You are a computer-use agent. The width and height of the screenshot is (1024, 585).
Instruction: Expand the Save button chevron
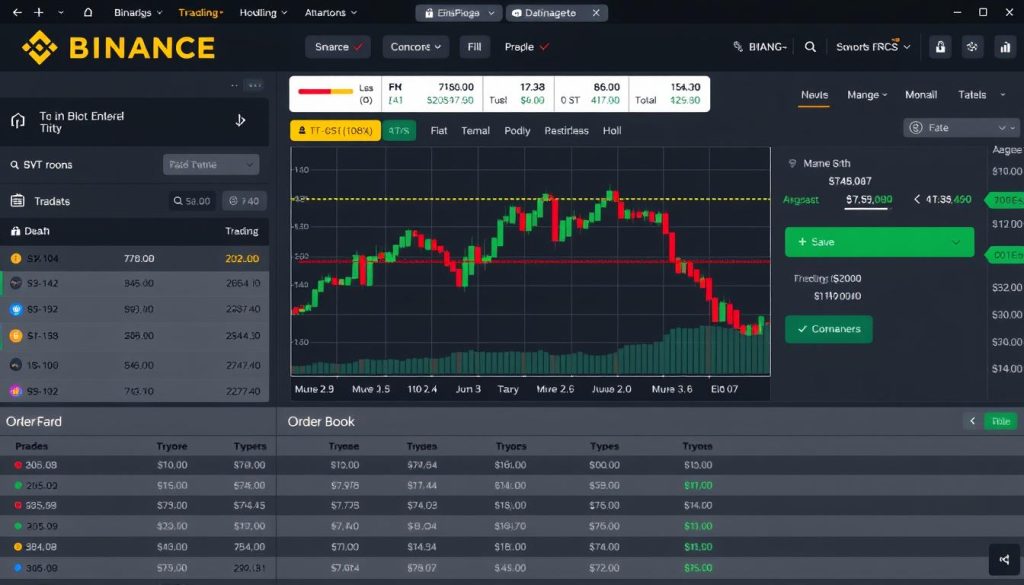point(956,242)
